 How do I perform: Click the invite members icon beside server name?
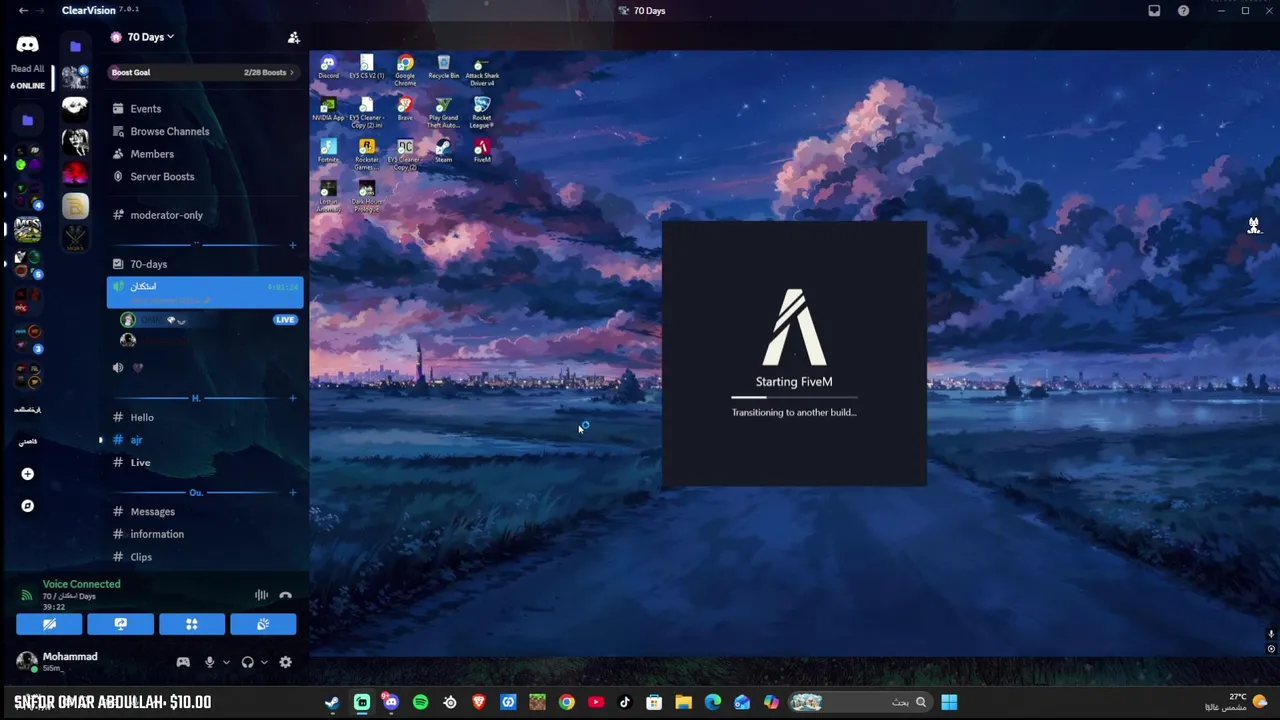(293, 37)
